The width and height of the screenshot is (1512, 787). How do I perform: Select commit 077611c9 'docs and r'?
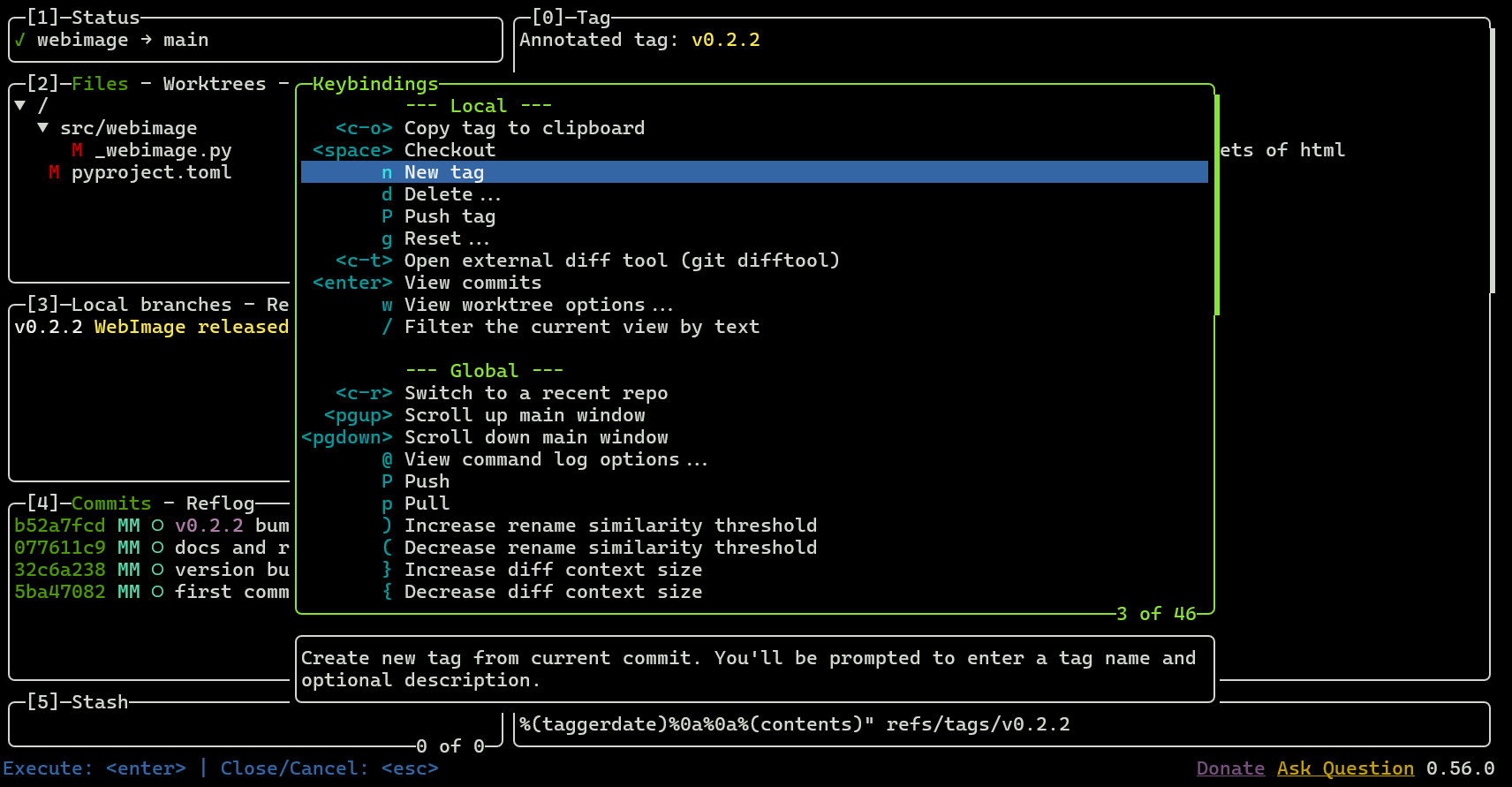coord(151,548)
